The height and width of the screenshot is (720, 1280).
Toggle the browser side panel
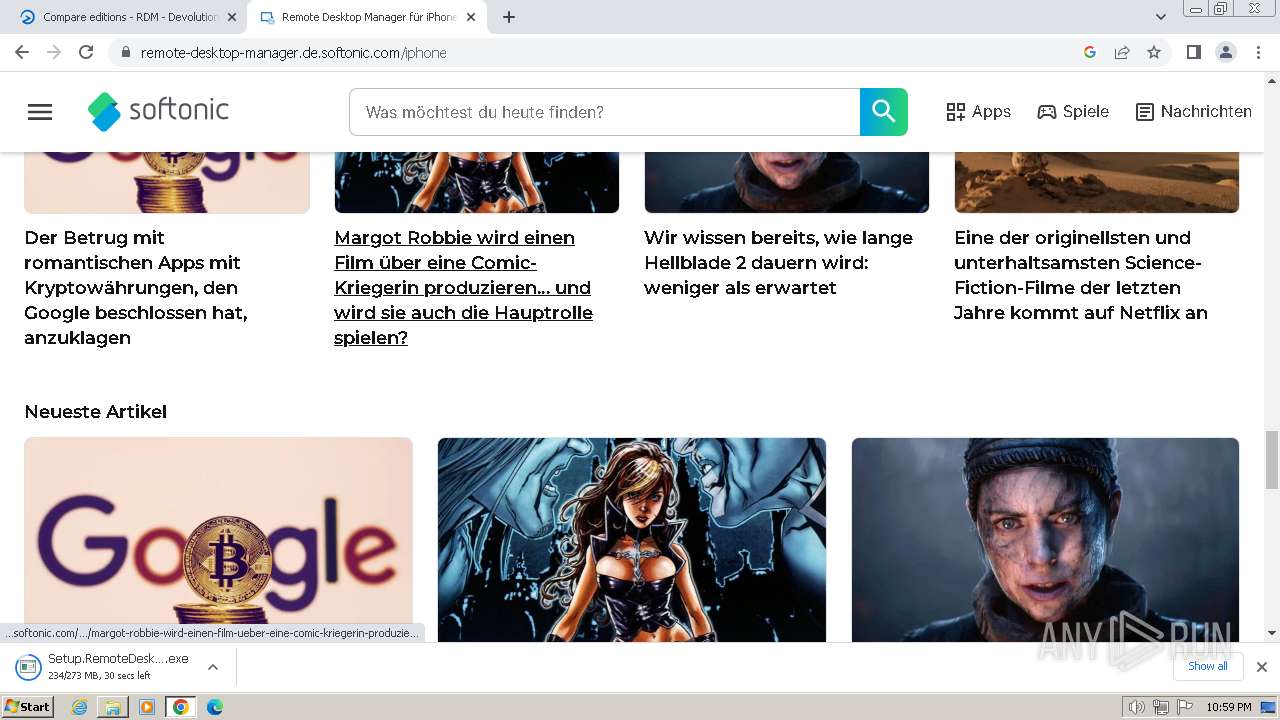pos(1193,52)
